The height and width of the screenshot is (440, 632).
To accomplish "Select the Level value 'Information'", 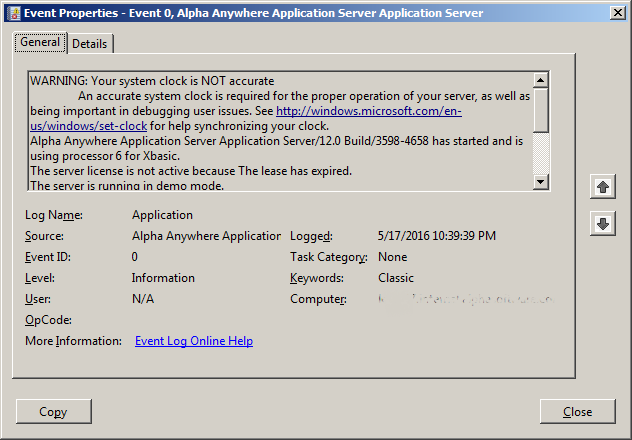I will point(163,278).
